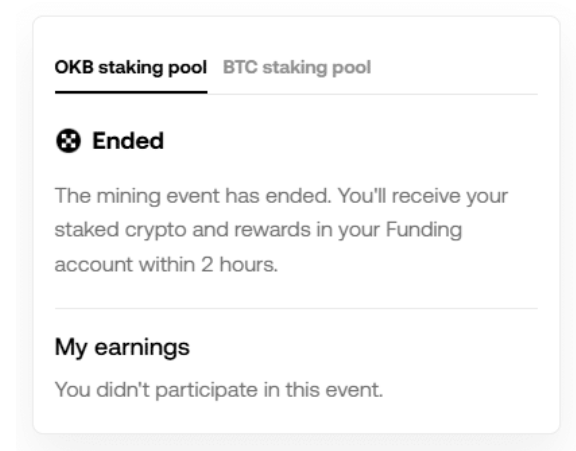Select the OKB staking pool tab

(131, 68)
